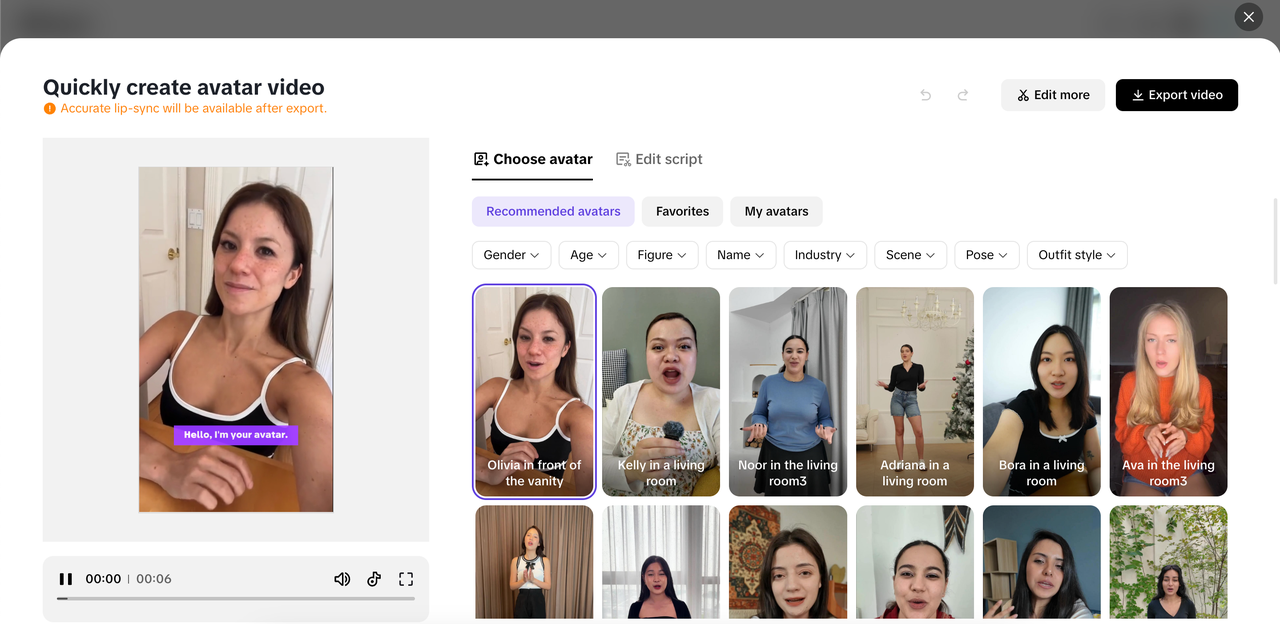Image resolution: width=1280 pixels, height=624 pixels.
Task: Select the Choose avatar tab
Action: [532, 158]
